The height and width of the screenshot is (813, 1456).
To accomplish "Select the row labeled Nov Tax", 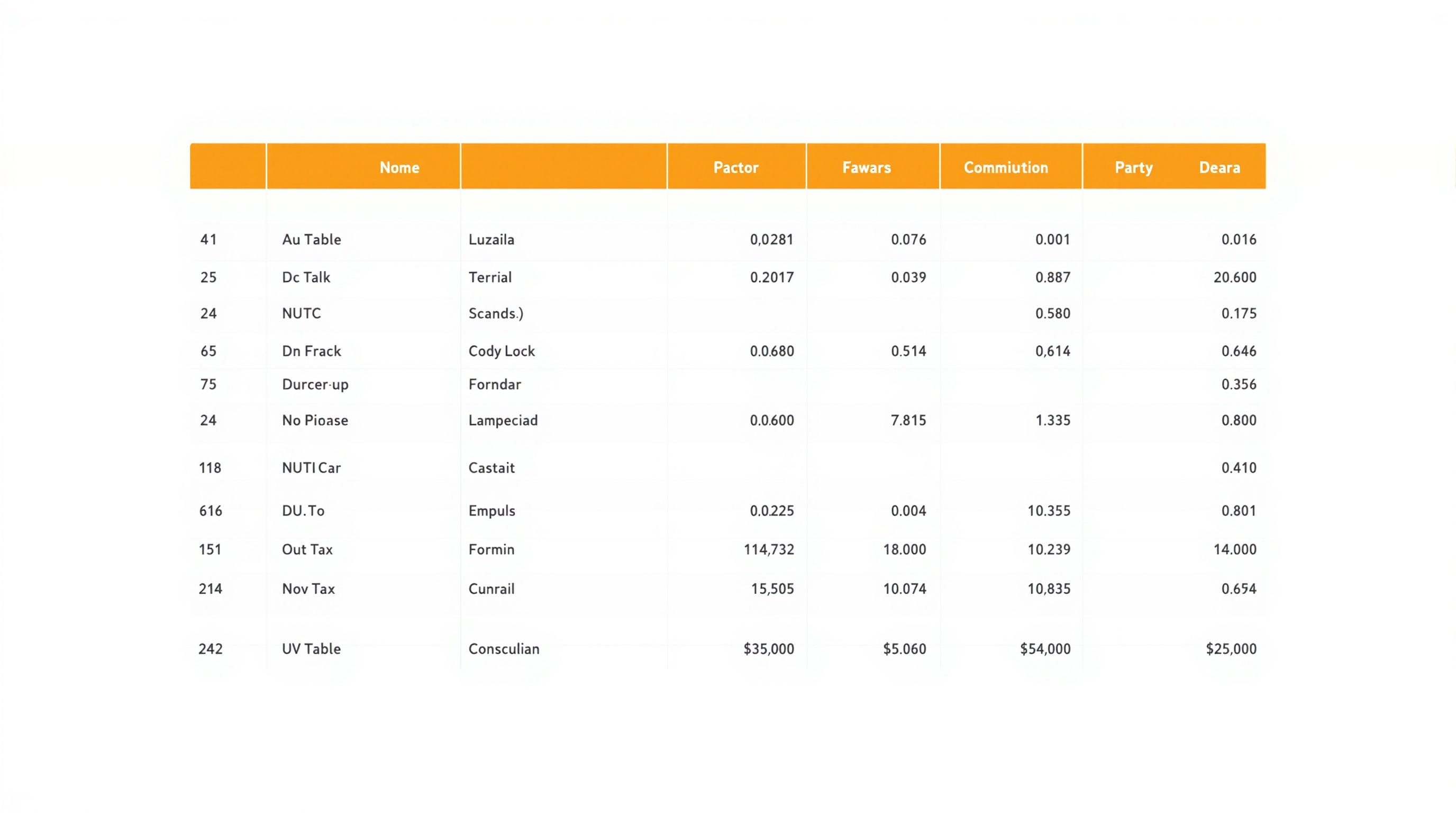I will [307, 589].
